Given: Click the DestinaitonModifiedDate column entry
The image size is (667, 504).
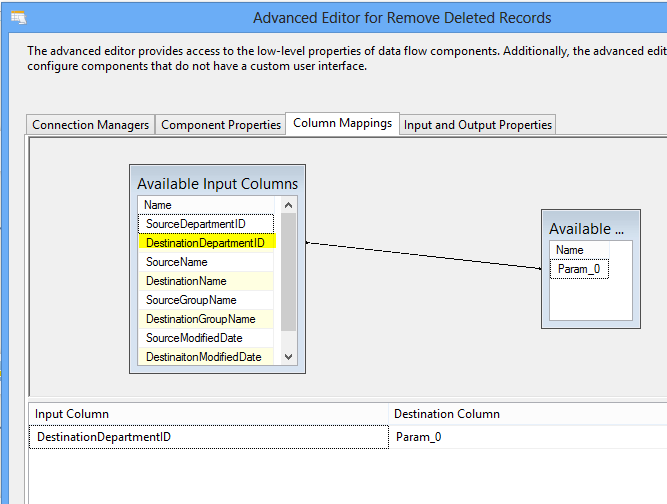Looking at the screenshot, I should click(203, 357).
